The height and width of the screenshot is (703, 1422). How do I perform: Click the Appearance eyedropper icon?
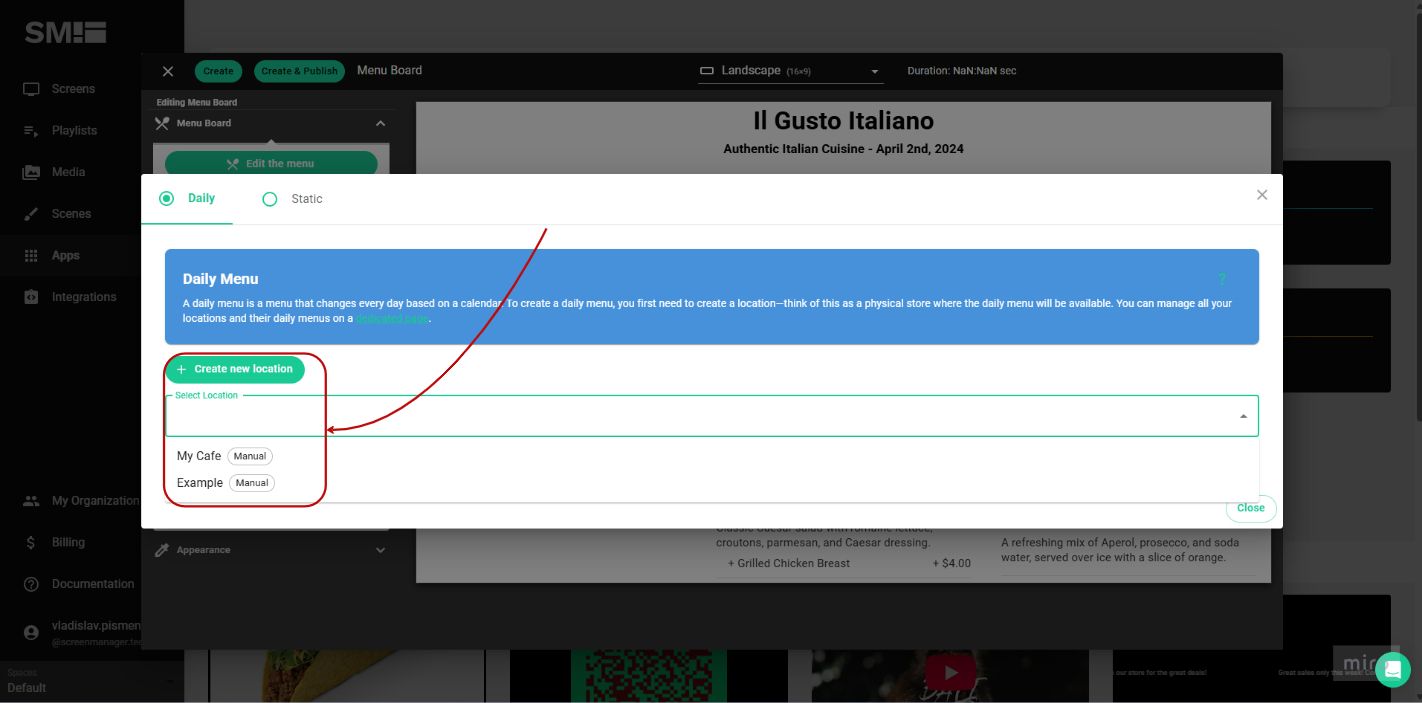pyautogui.click(x=162, y=550)
